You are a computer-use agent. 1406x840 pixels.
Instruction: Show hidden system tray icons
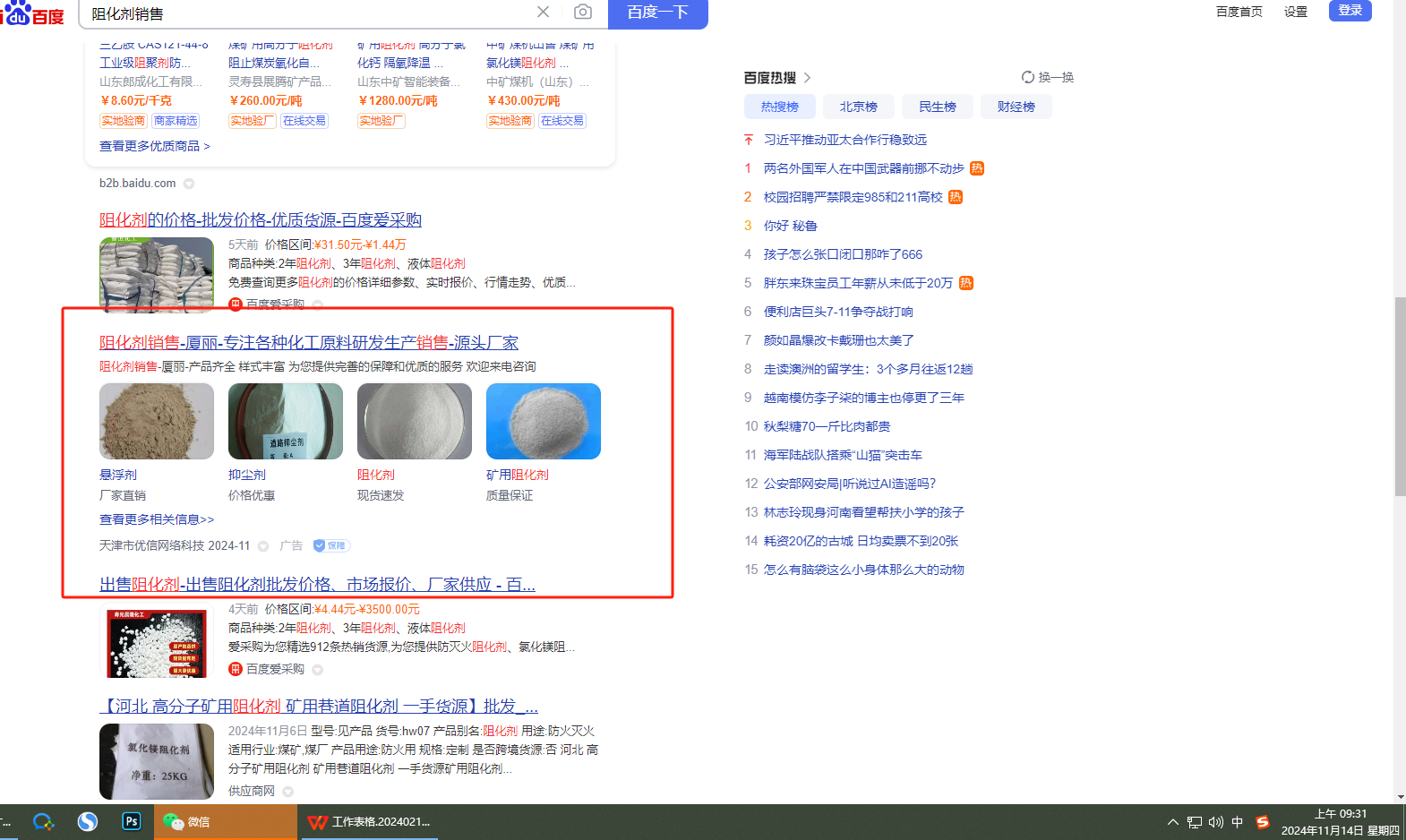pyautogui.click(x=1172, y=822)
